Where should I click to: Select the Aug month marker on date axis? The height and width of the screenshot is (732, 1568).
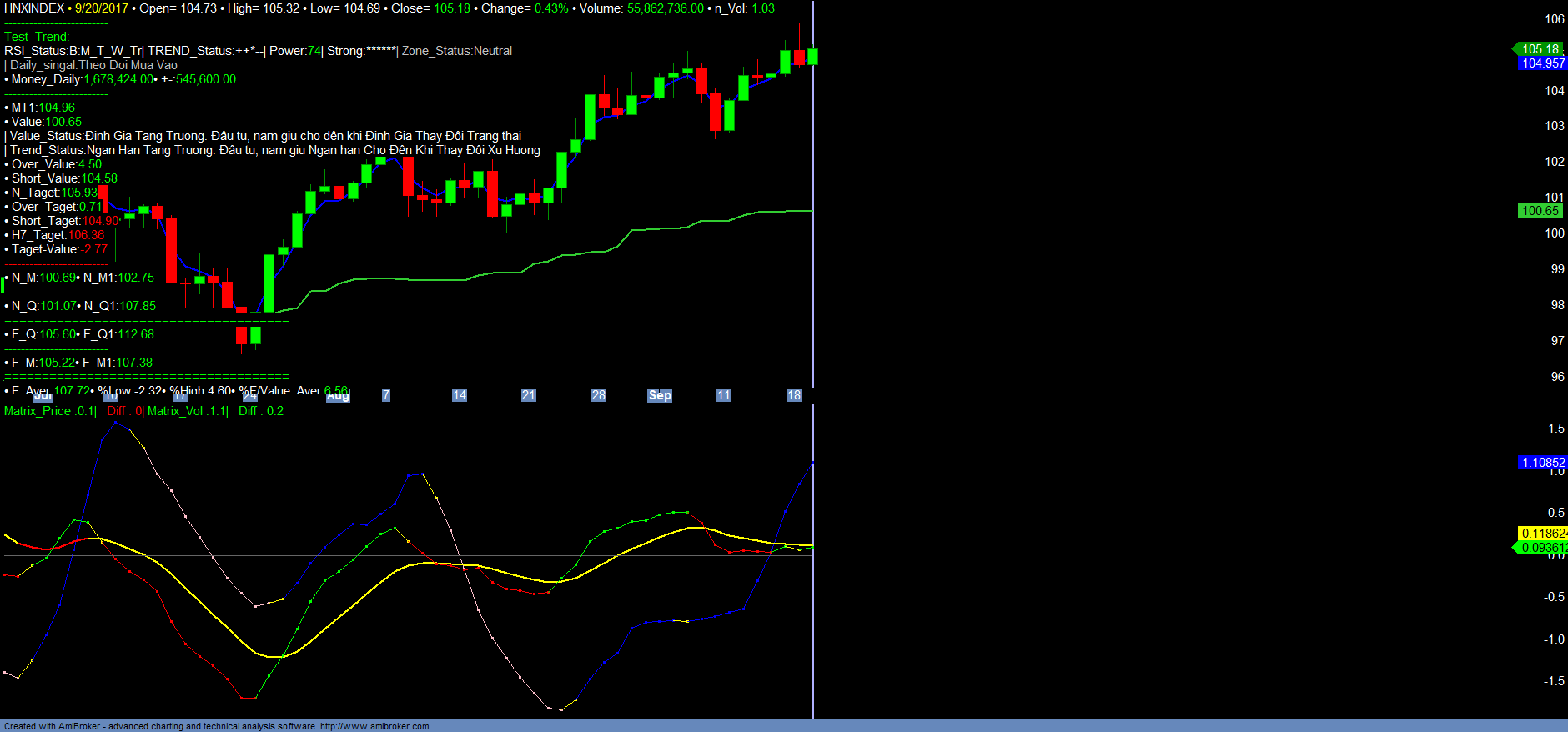(x=338, y=397)
